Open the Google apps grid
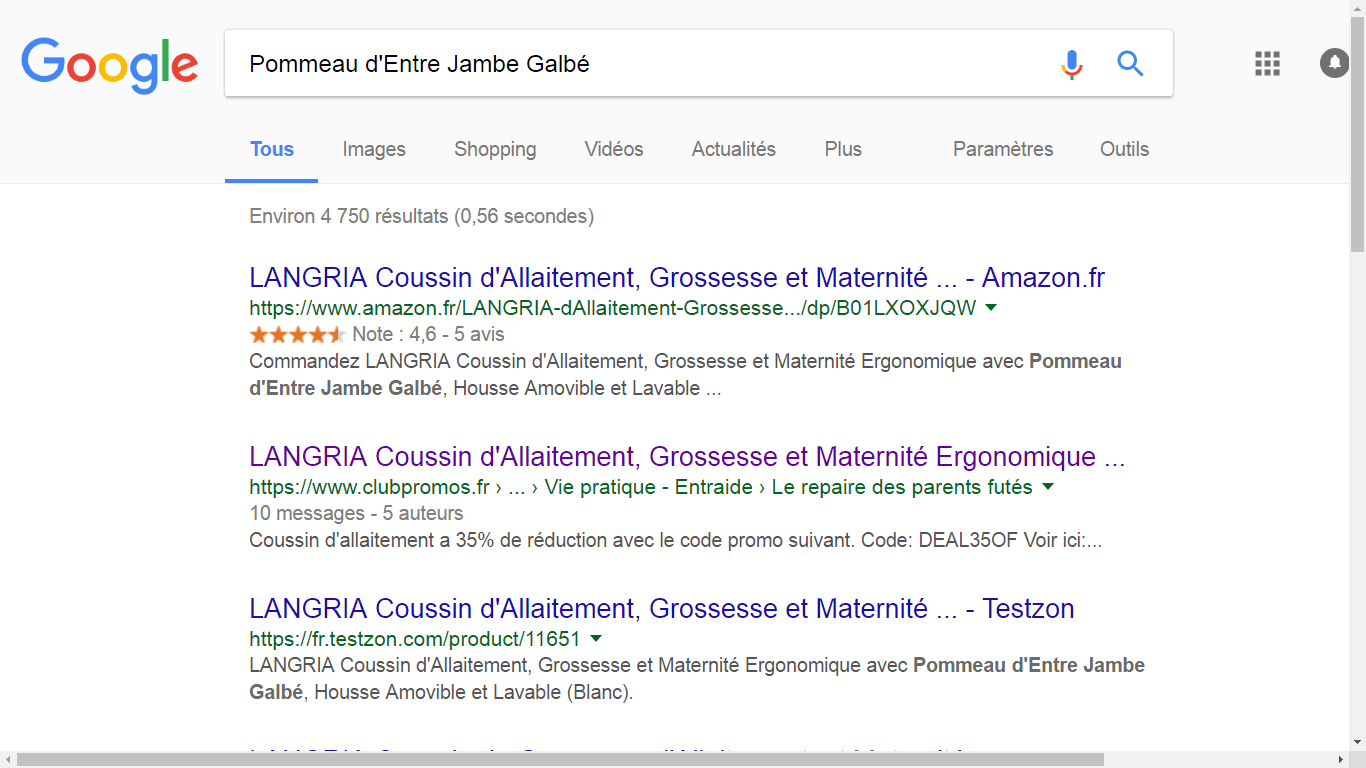The image size is (1366, 768). coord(1267,63)
